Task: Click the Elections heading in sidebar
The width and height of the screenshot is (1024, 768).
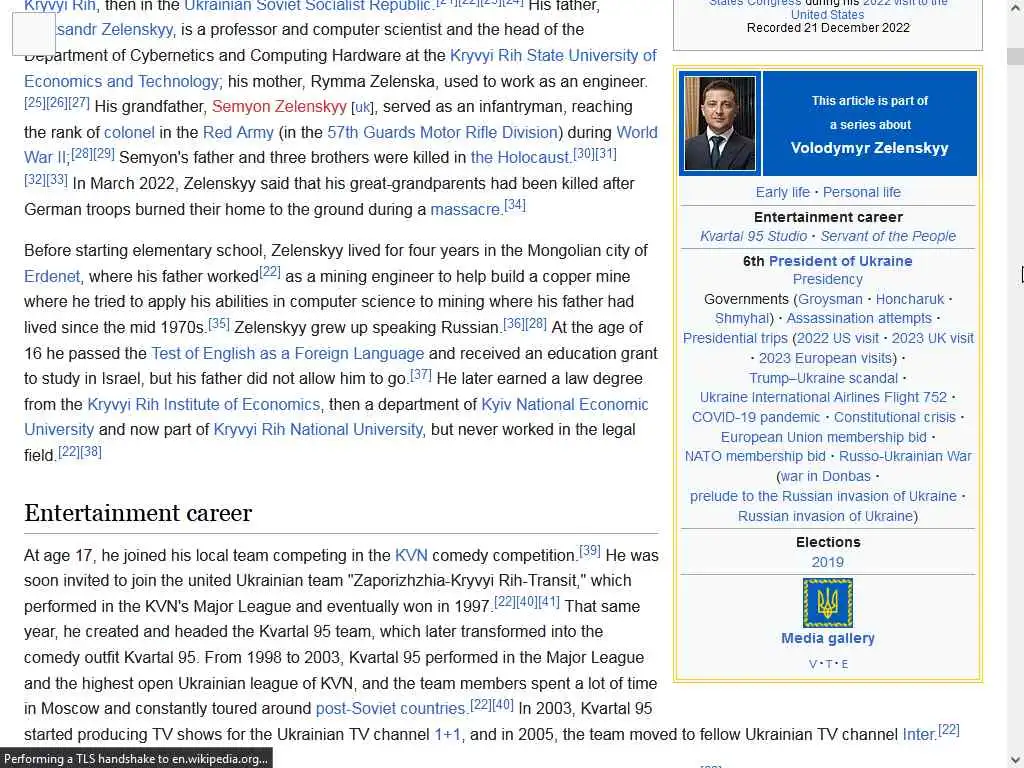Action: [x=827, y=542]
